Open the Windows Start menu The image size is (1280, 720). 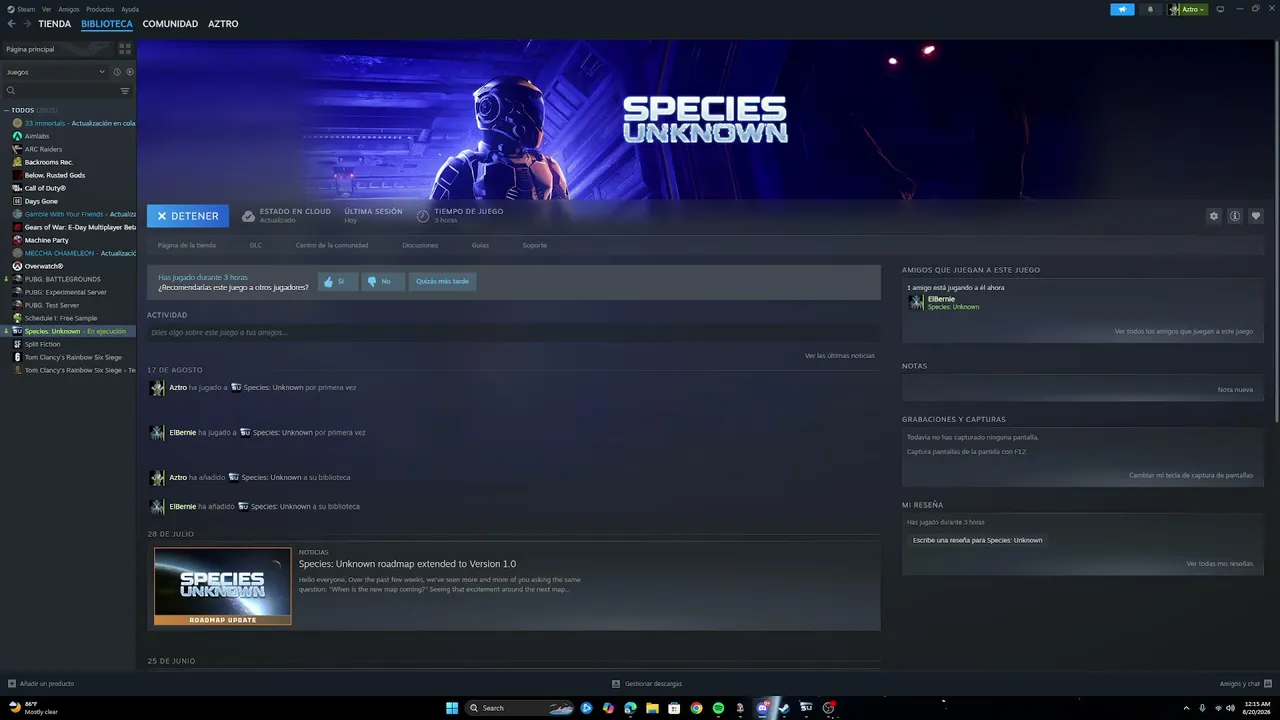point(452,708)
